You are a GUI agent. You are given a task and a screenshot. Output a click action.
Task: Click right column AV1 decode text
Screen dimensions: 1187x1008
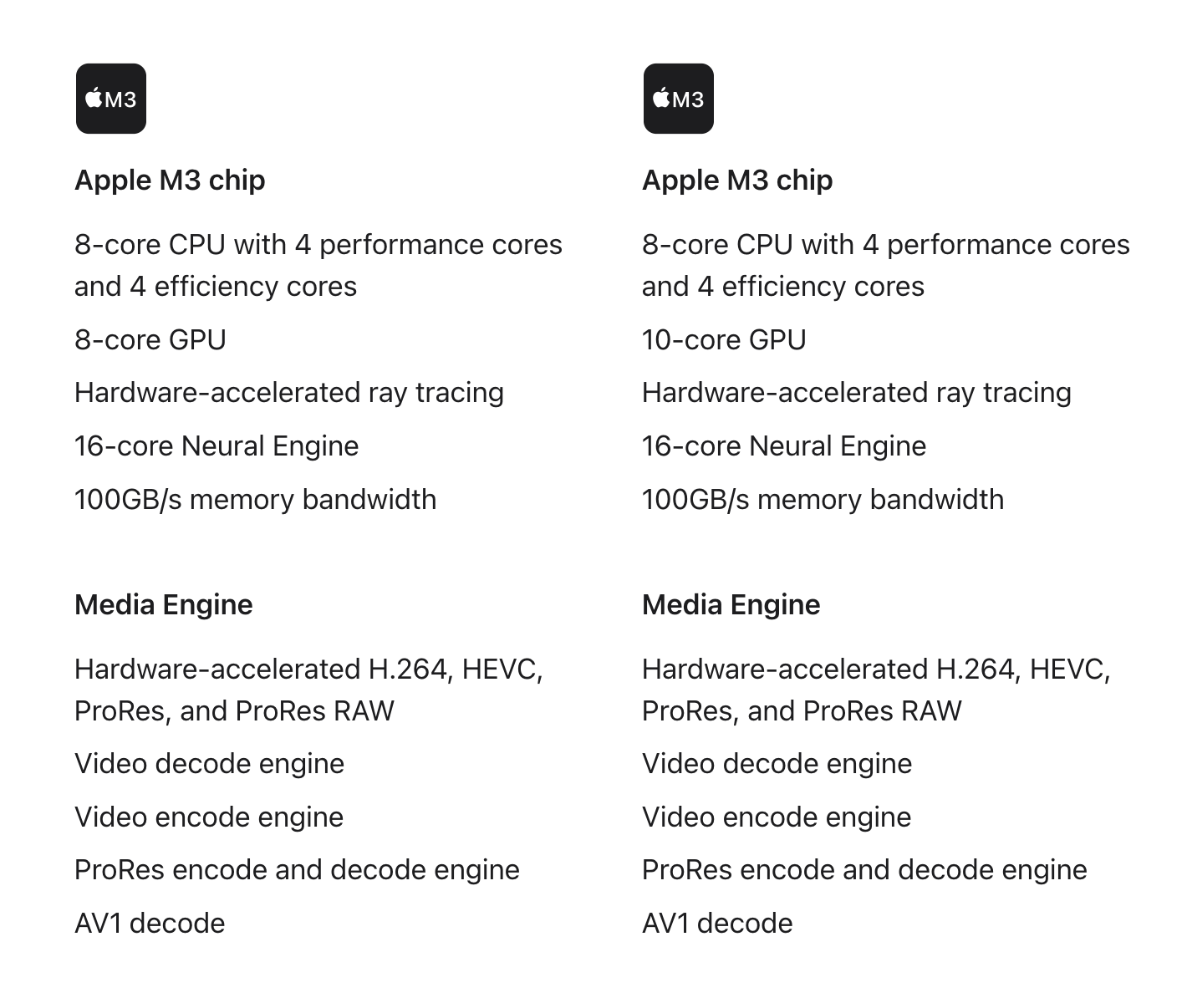tap(717, 924)
